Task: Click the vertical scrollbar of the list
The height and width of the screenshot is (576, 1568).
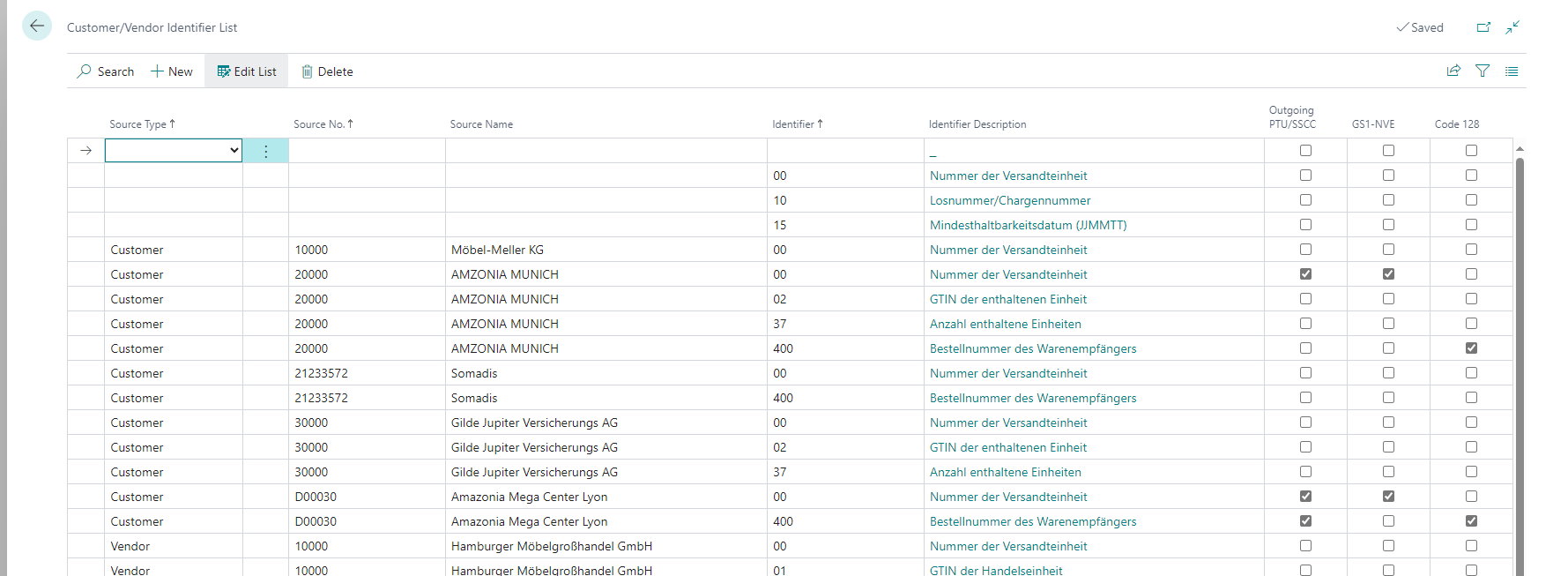Action: (1520, 353)
